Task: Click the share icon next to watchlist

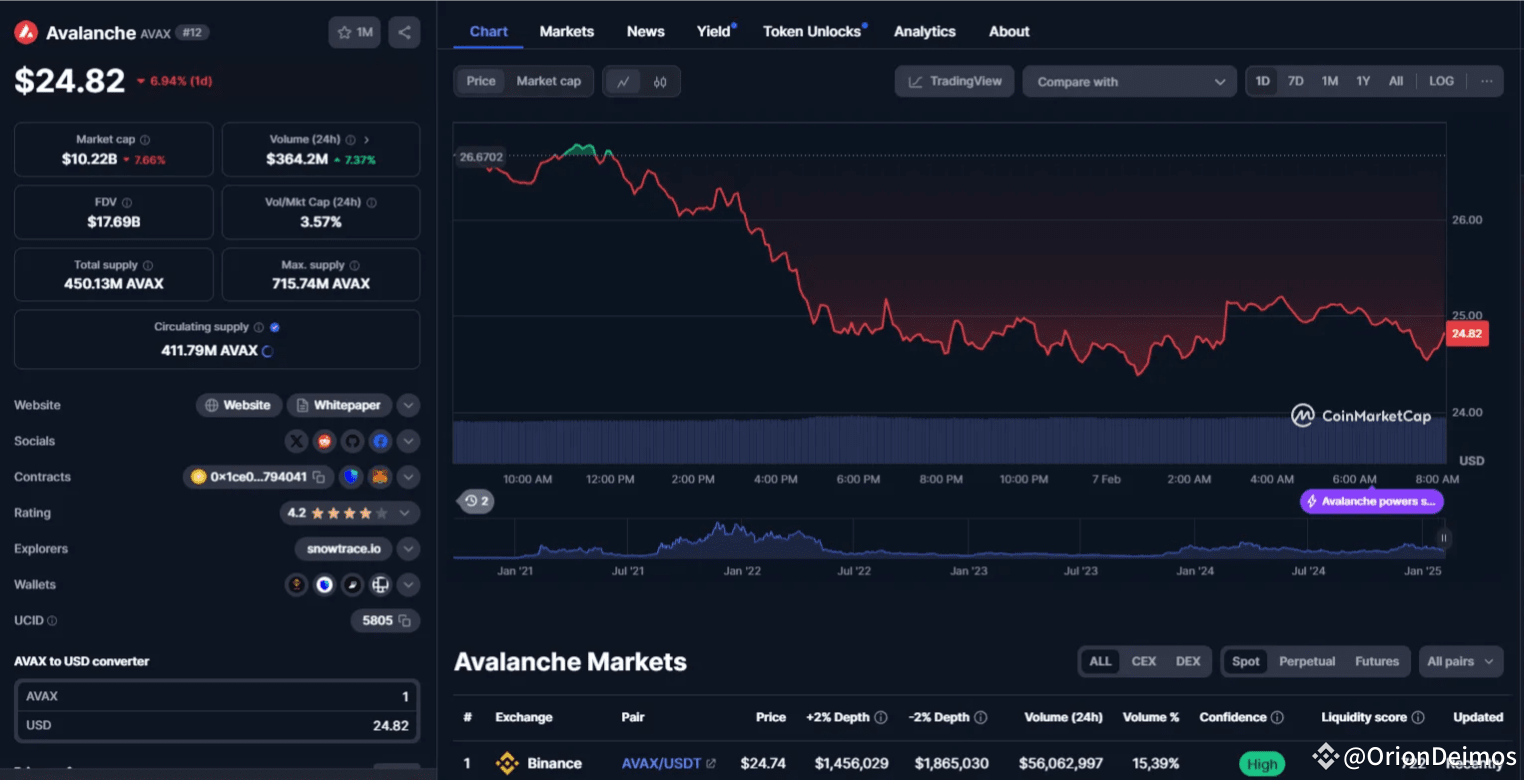Action: 404,32
